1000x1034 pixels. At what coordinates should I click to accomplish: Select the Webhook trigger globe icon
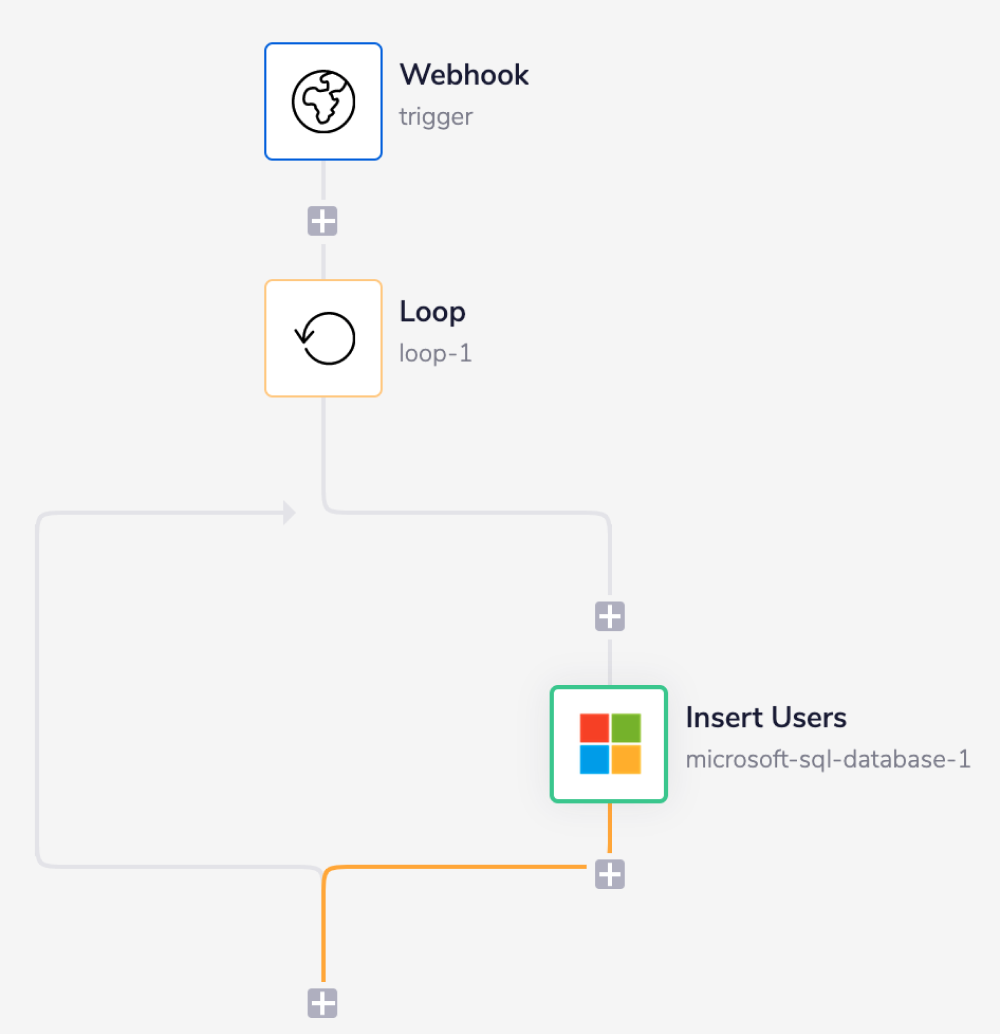(323, 101)
